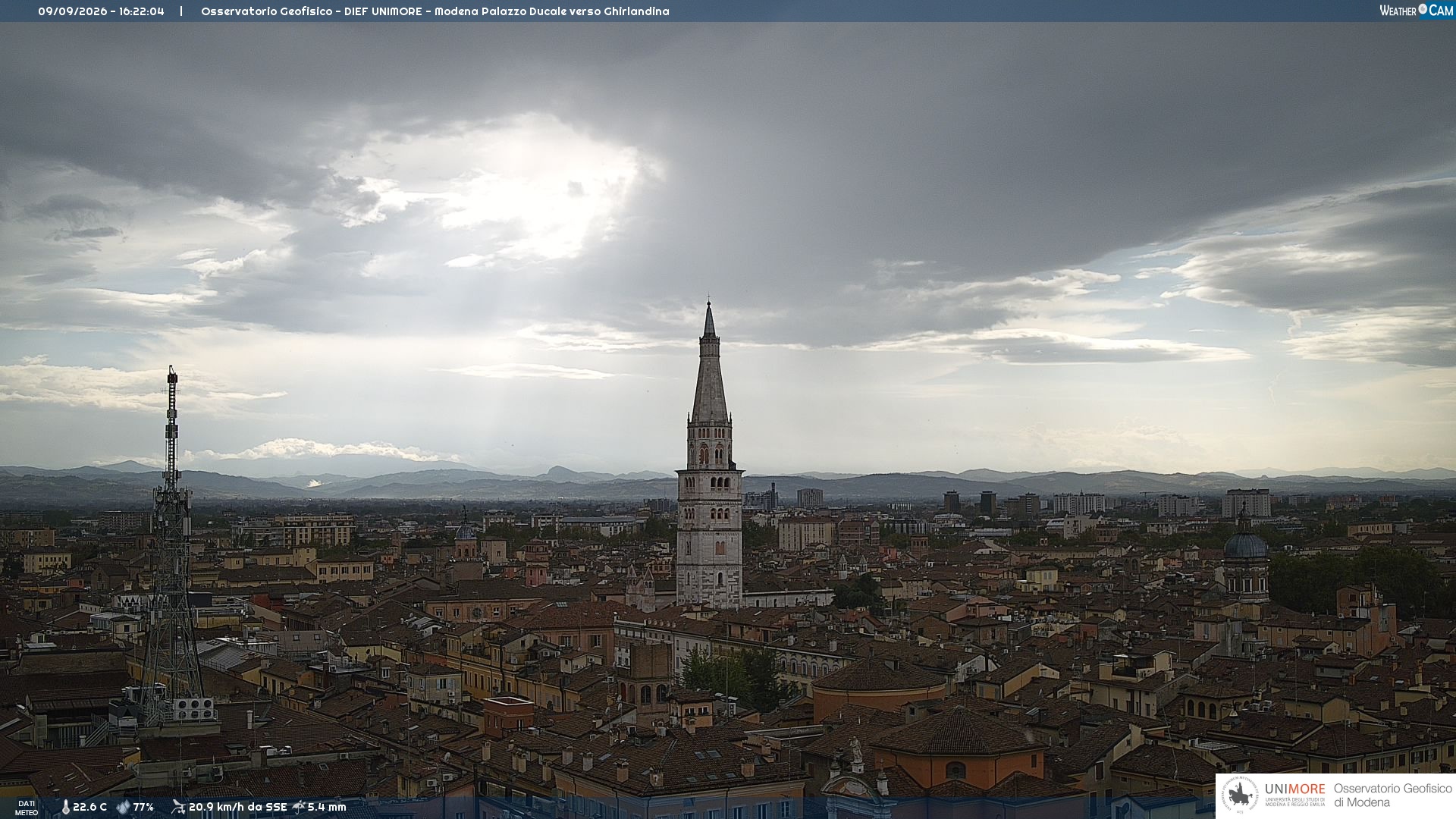Click the WeatherCam logo
Viewport: 1456px width, 819px height.
pos(1416,10)
